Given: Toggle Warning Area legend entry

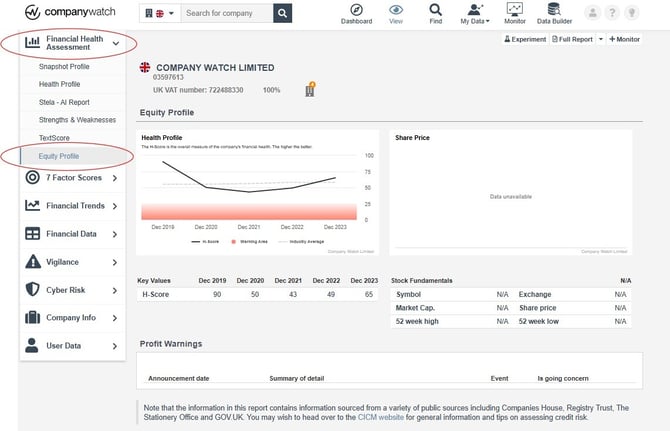Looking at the screenshot, I should tap(249, 242).
